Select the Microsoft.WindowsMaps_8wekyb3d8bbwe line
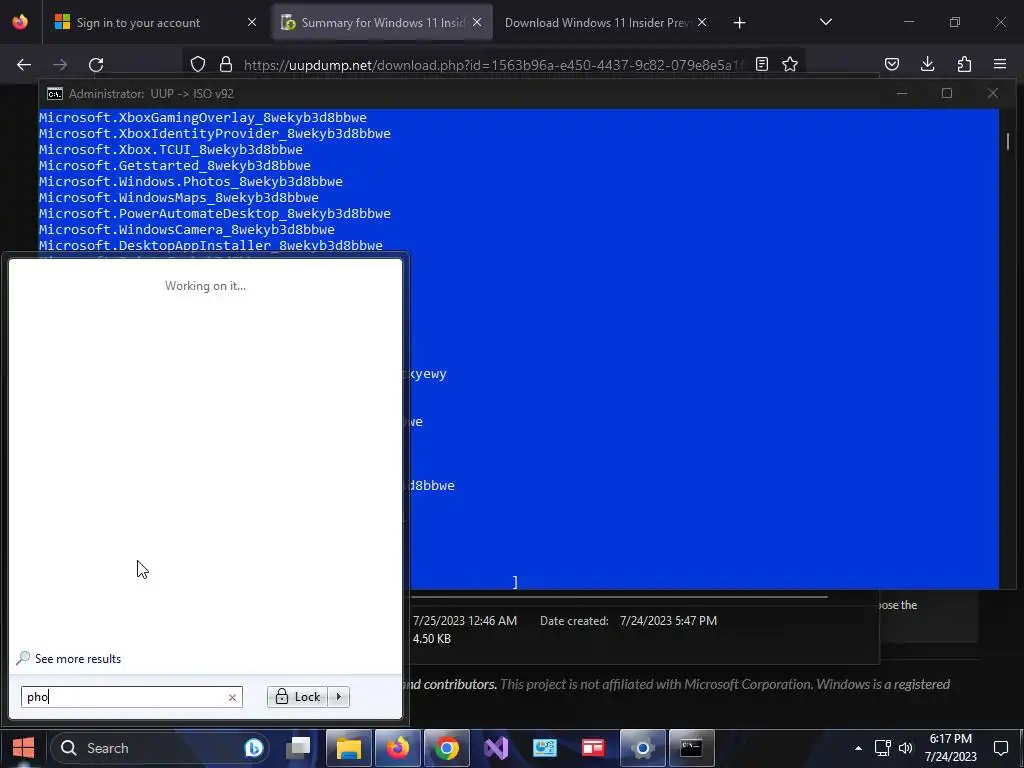The image size is (1024, 768). tap(179, 197)
